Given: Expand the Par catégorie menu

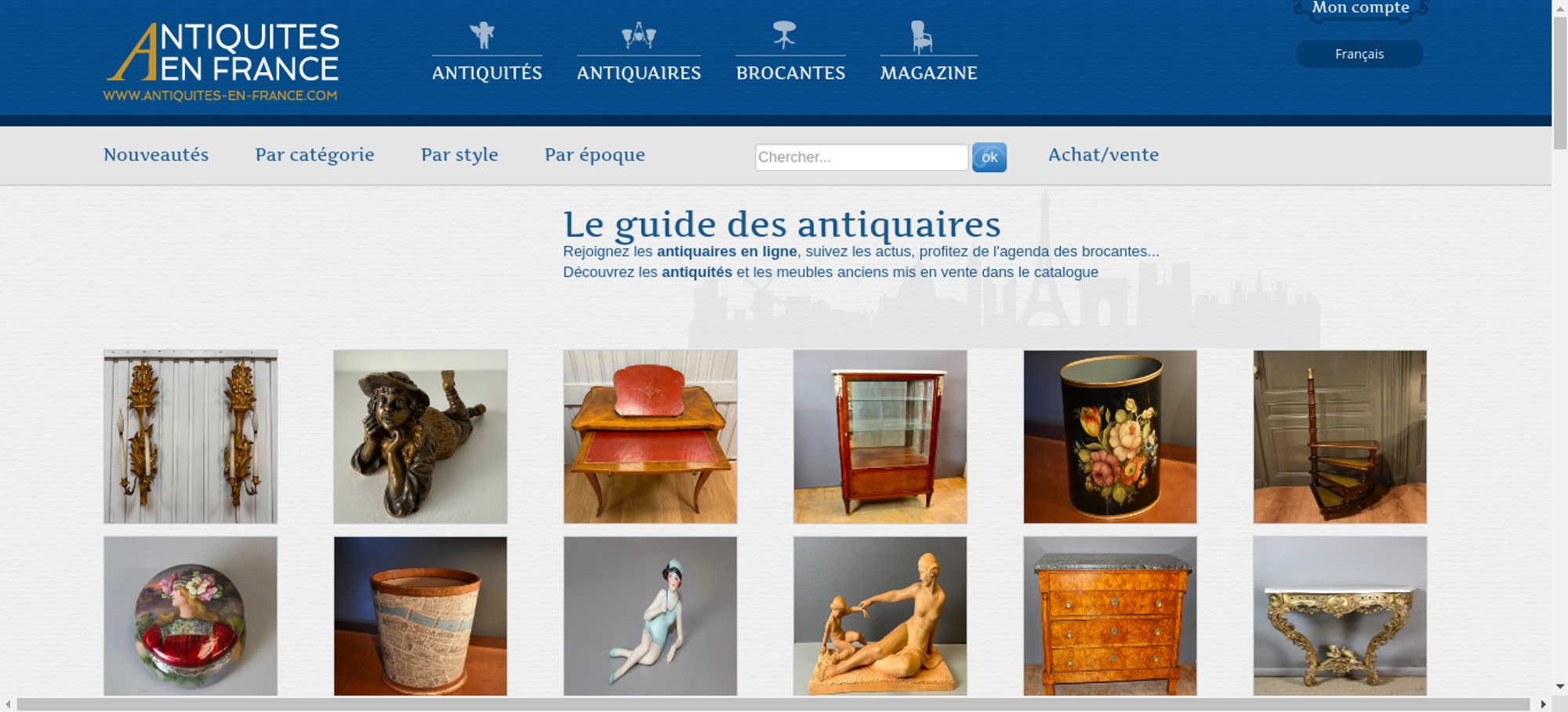Looking at the screenshot, I should tap(314, 154).
